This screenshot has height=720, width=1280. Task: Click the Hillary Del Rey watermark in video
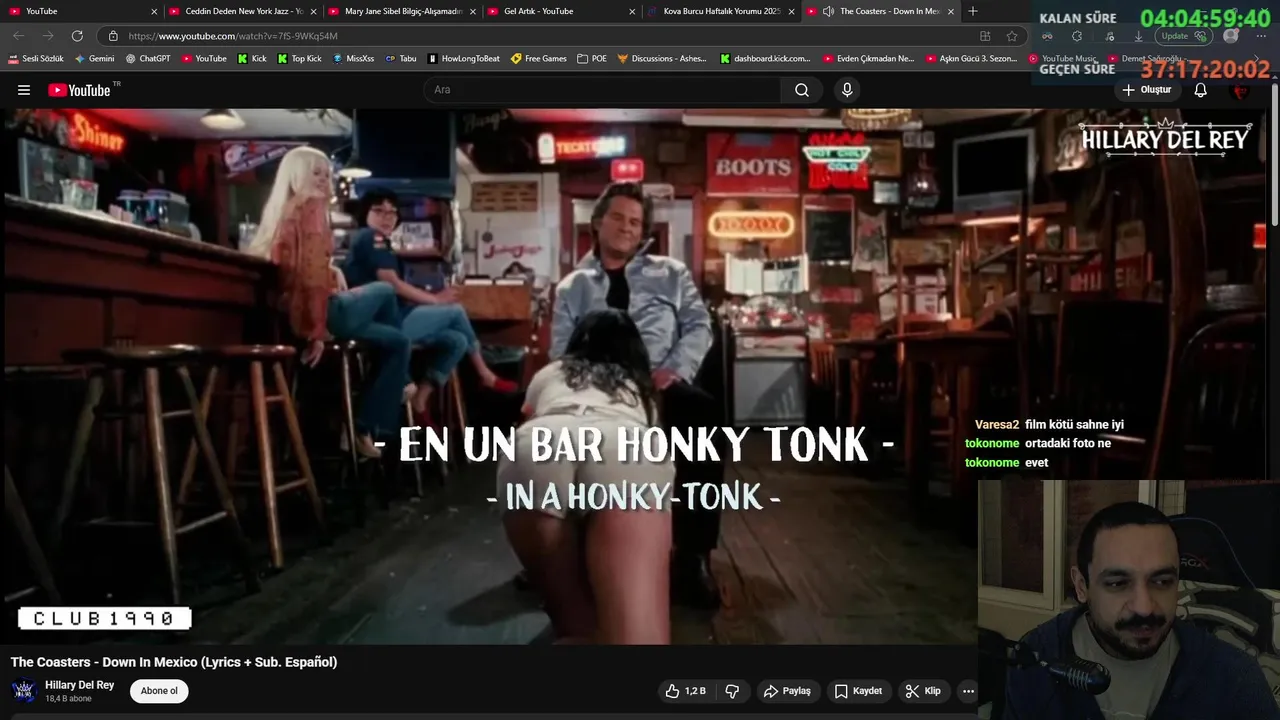click(1165, 139)
